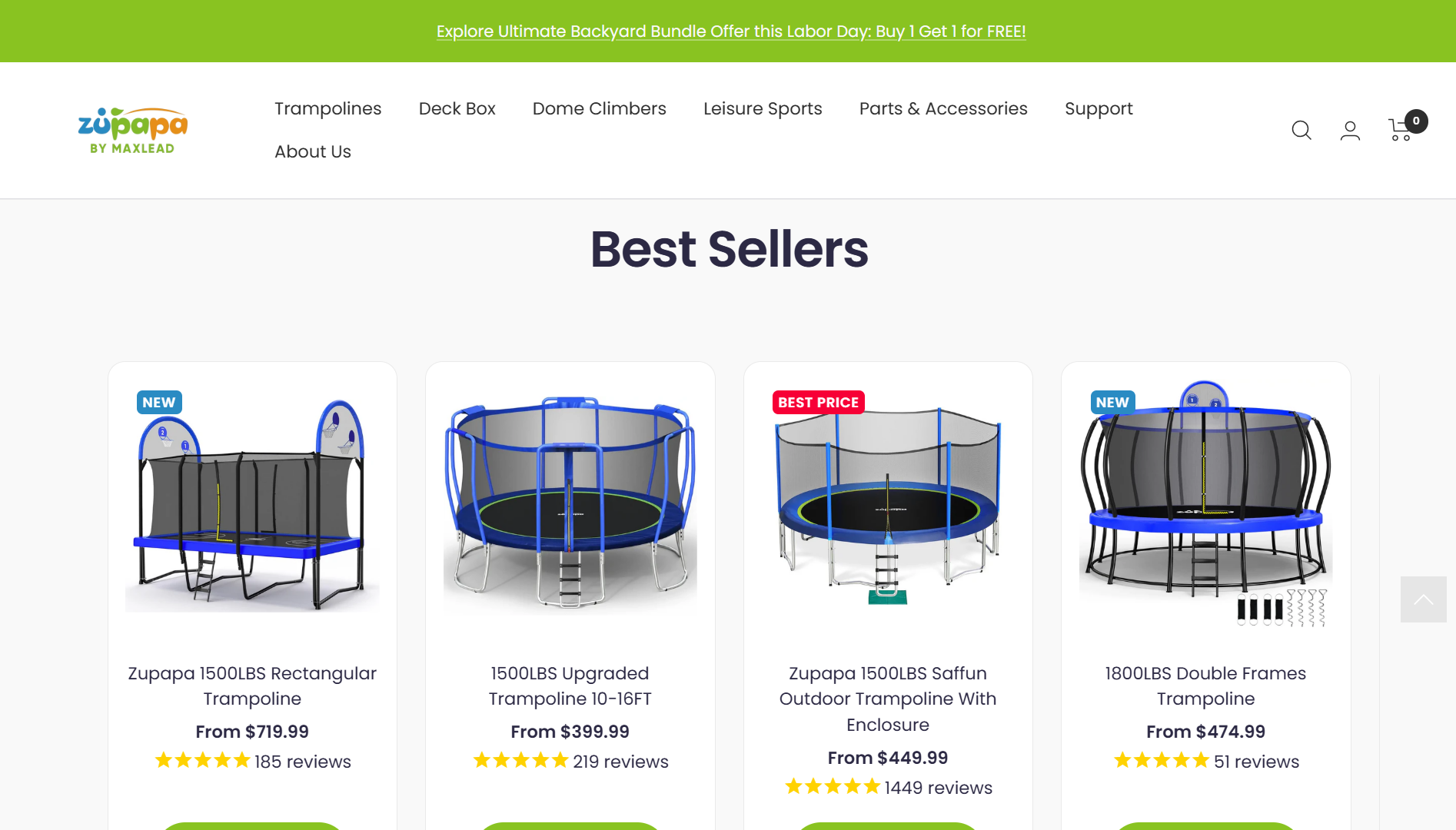The width and height of the screenshot is (1456, 830).
Task: Open the search icon in header
Action: (x=1301, y=131)
